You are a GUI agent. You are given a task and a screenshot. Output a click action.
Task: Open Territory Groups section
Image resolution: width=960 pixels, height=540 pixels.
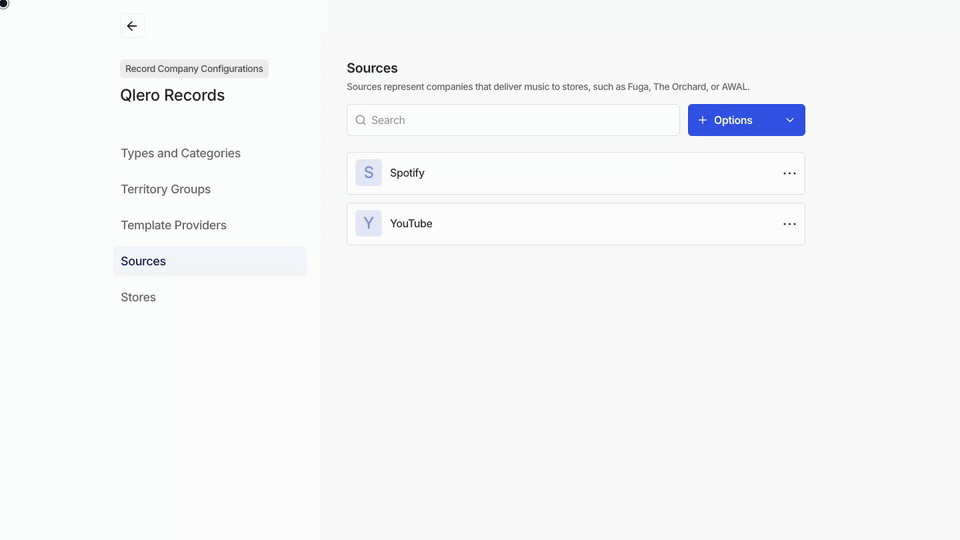click(165, 189)
